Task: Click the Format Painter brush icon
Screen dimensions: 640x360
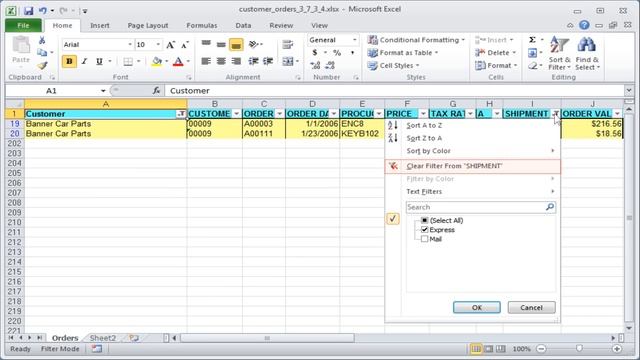Action: [42, 65]
